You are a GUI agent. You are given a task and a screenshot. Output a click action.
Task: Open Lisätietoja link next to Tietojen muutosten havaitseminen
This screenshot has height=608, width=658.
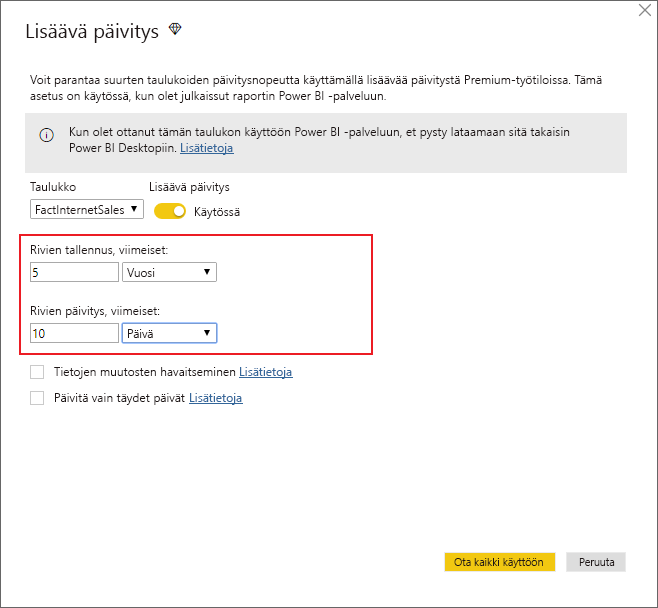[x=265, y=372]
